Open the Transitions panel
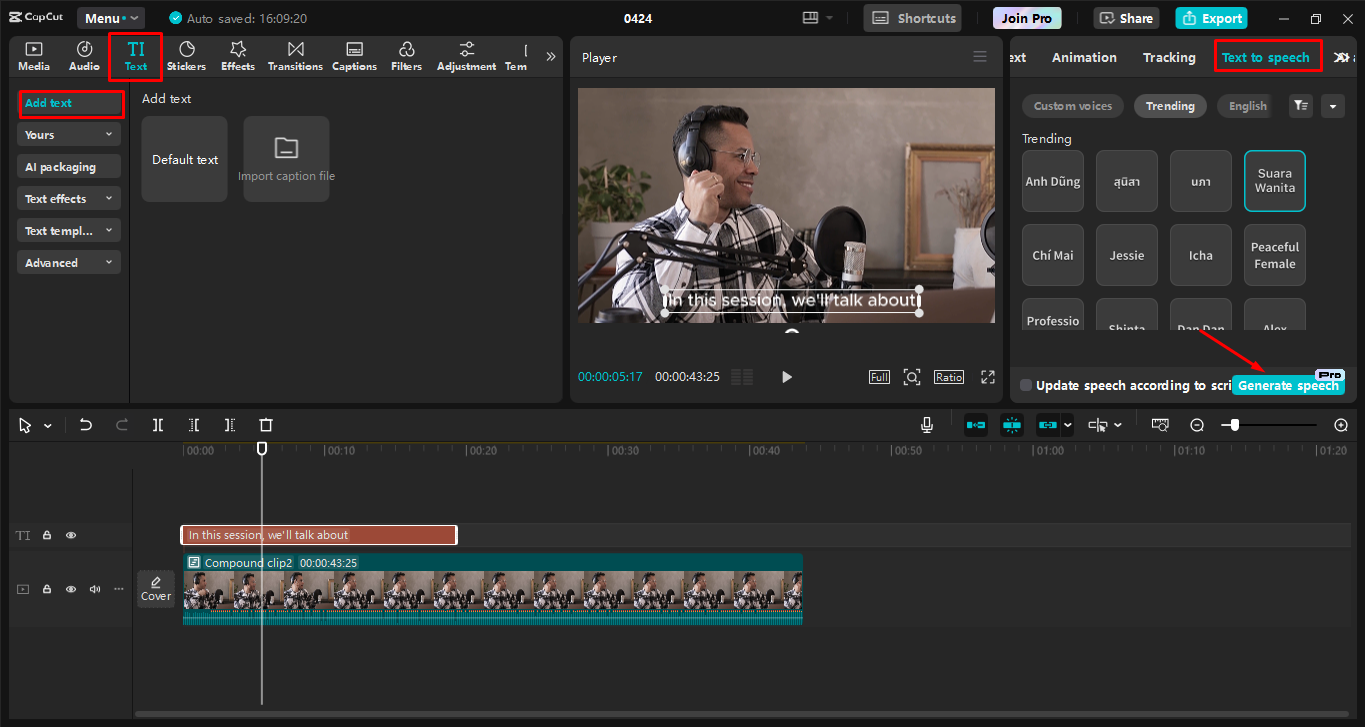1365x727 pixels. click(x=295, y=56)
